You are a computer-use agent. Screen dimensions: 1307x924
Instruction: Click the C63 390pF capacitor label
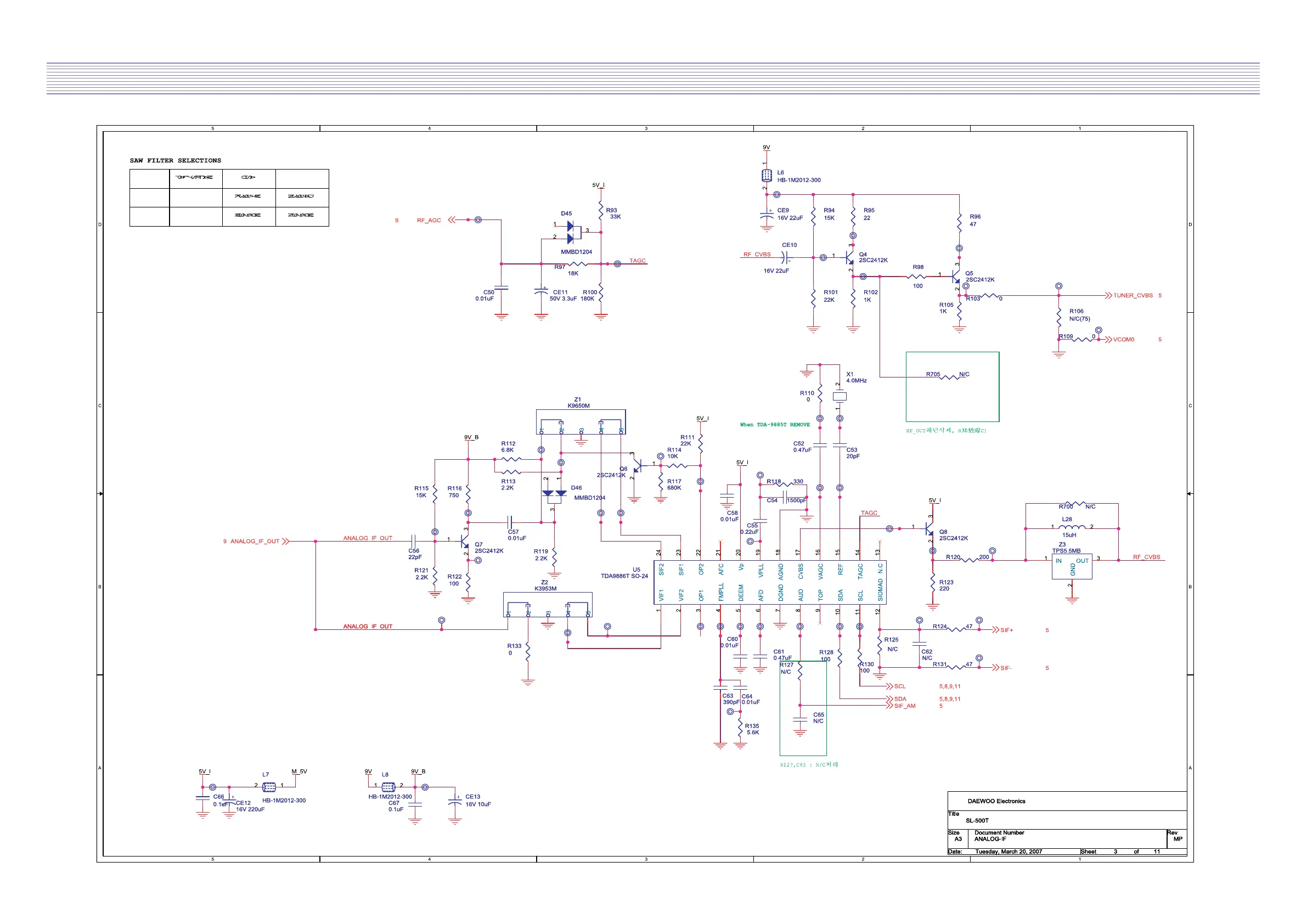[730, 699]
